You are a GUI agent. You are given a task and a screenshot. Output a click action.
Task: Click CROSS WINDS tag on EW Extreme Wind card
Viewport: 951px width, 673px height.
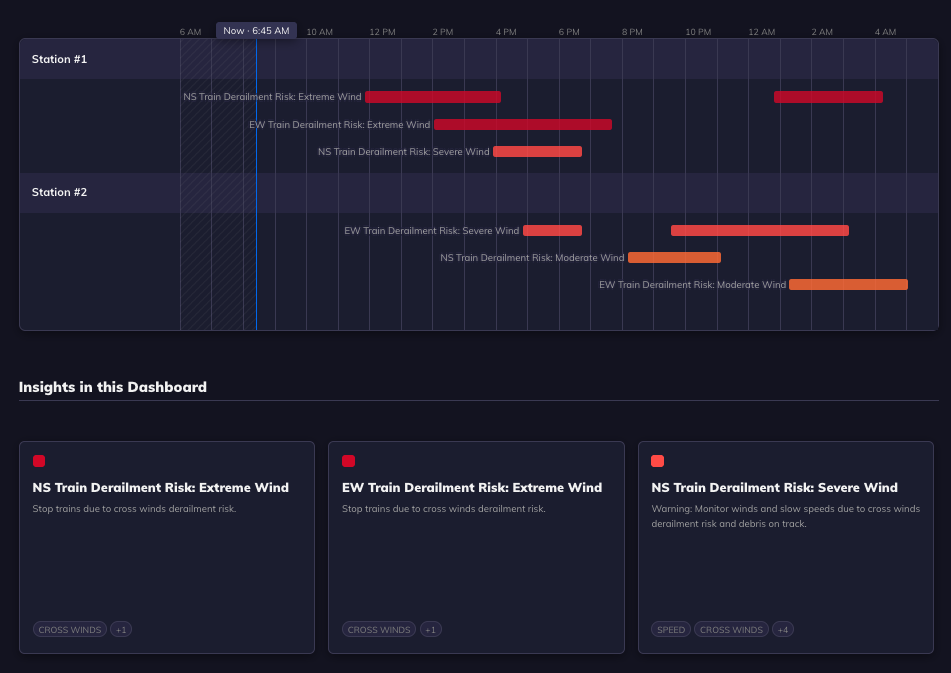click(x=379, y=629)
